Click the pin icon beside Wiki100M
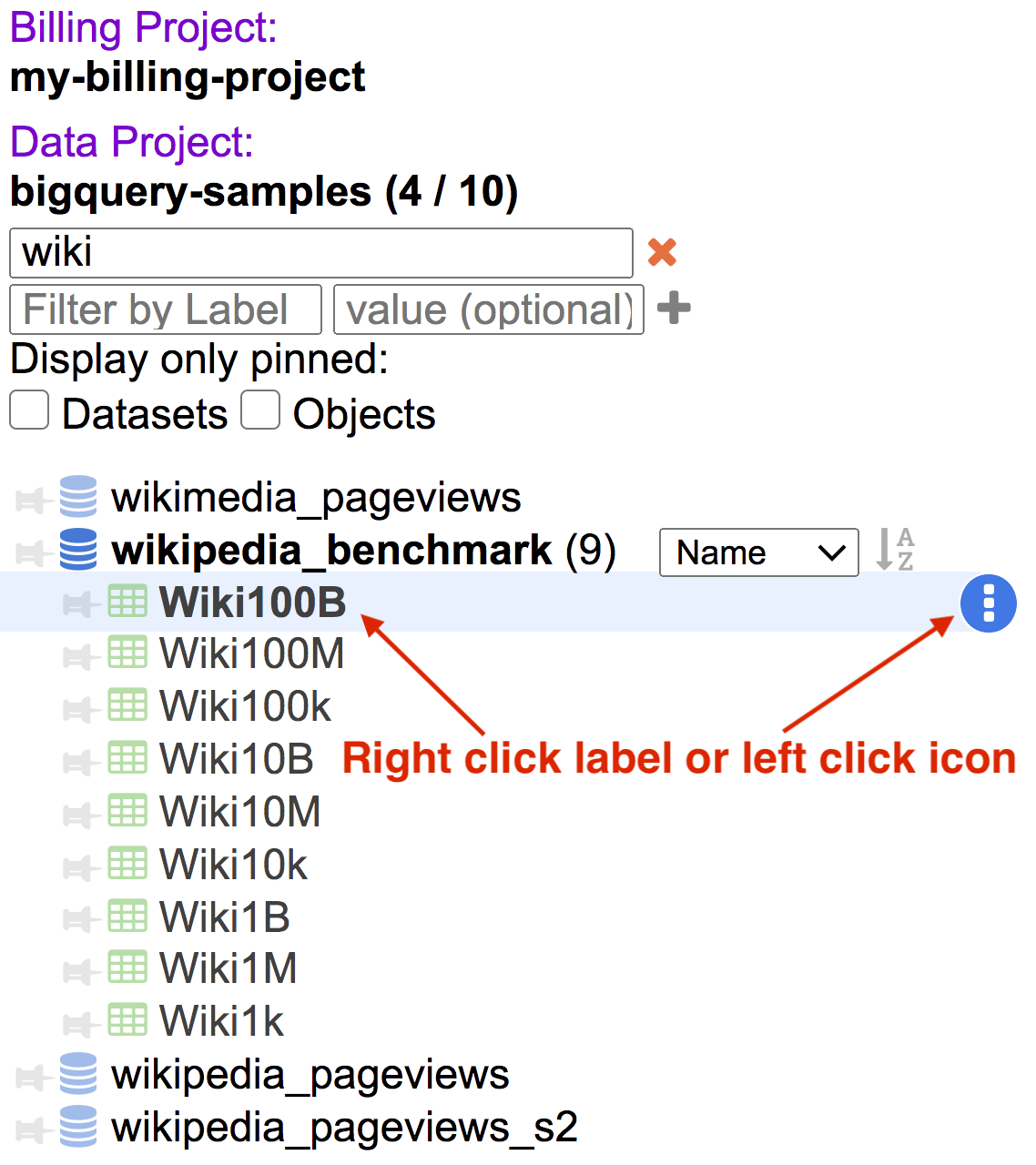Image resolution: width=1036 pixels, height=1165 pixels. click(77, 655)
